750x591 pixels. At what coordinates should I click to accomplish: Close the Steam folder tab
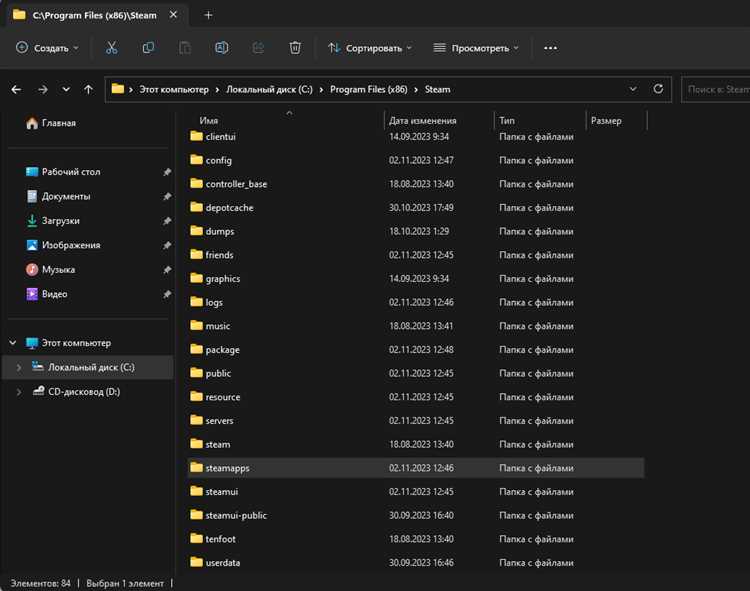click(173, 15)
